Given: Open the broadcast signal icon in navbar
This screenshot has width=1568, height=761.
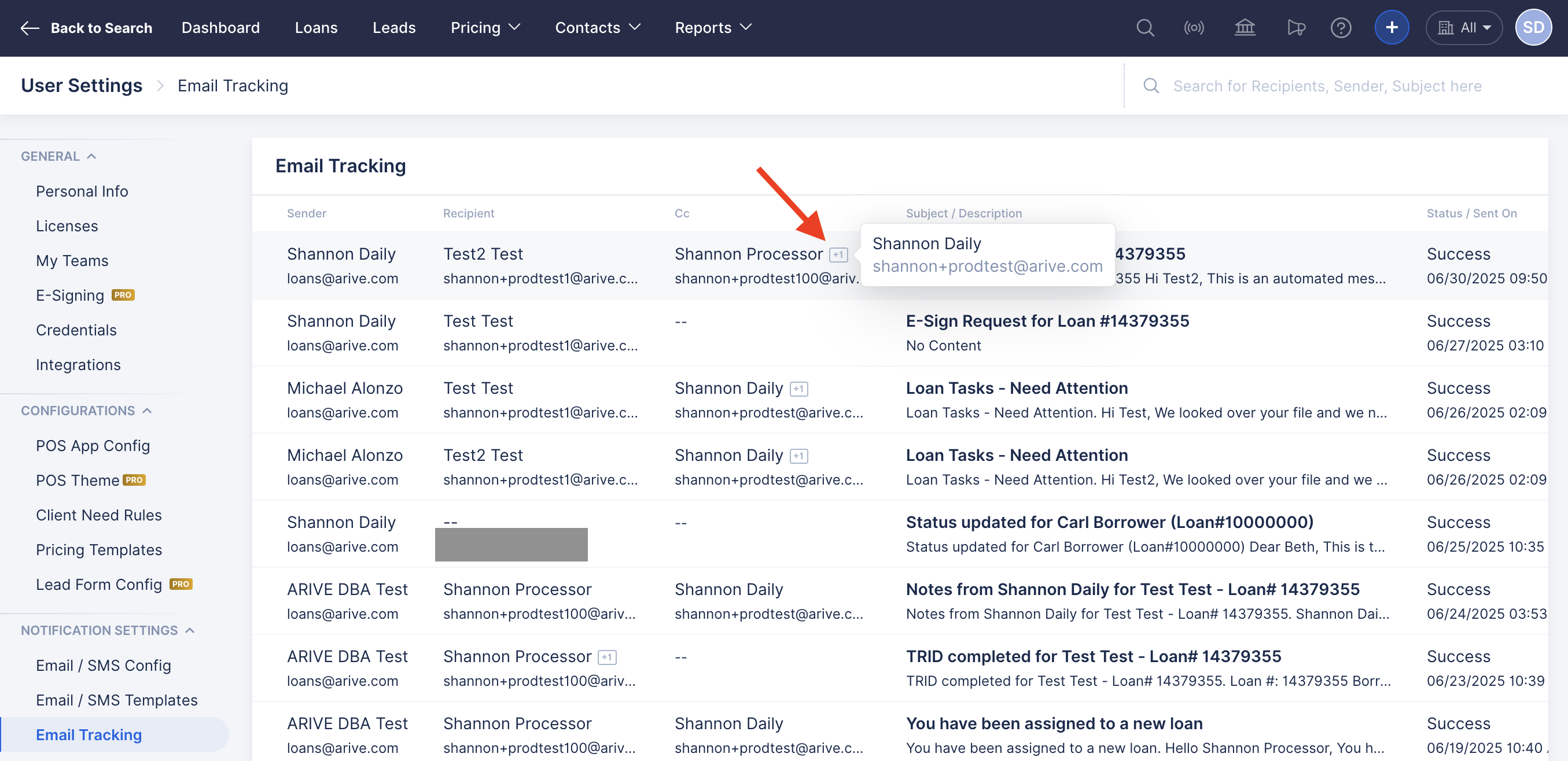Looking at the screenshot, I should 1194,28.
